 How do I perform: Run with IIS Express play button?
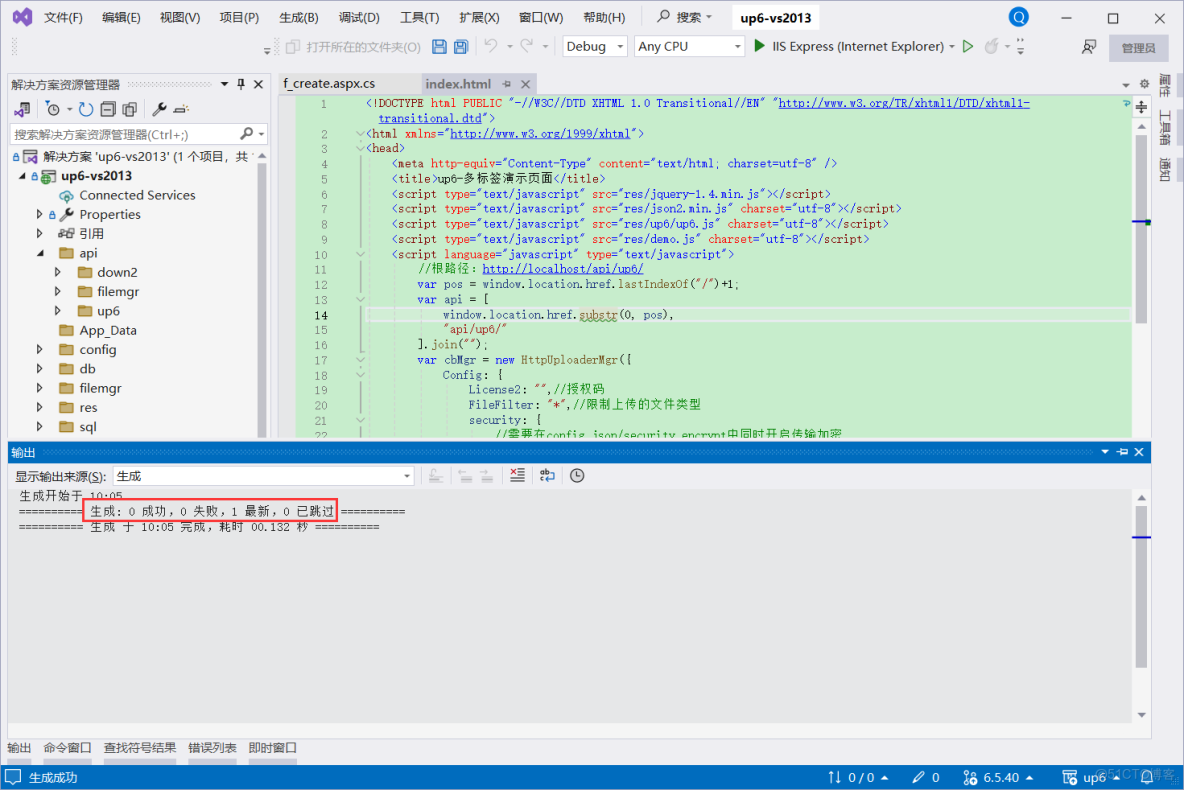[x=758, y=46]
